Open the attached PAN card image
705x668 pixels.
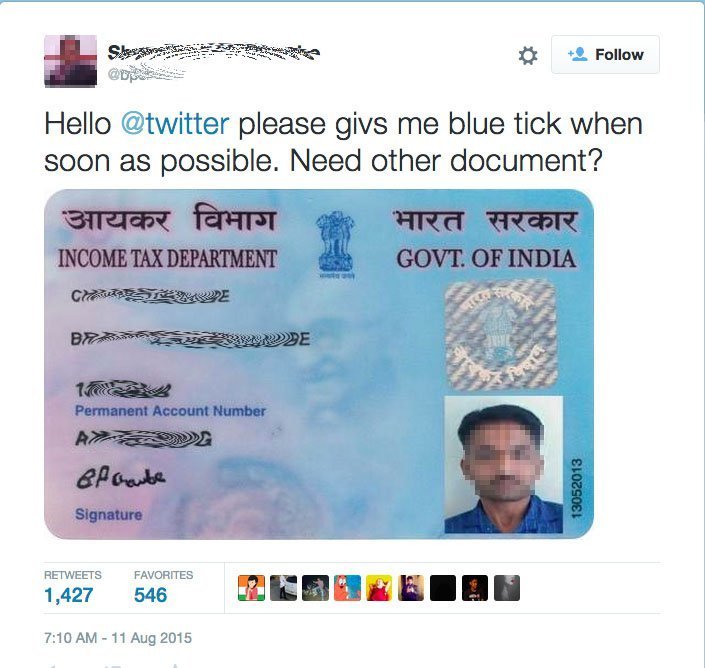(319, 364)
